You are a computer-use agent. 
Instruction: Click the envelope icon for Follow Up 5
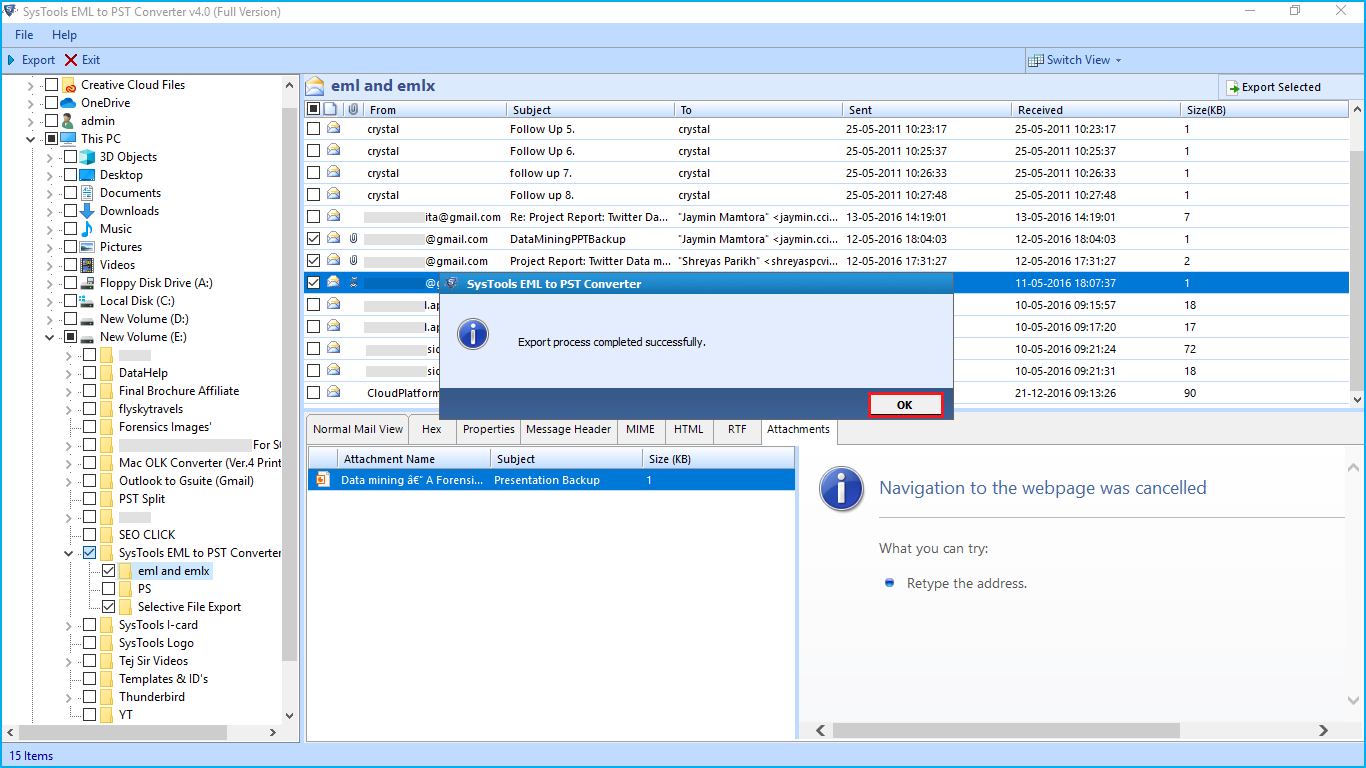coord(333,129)
